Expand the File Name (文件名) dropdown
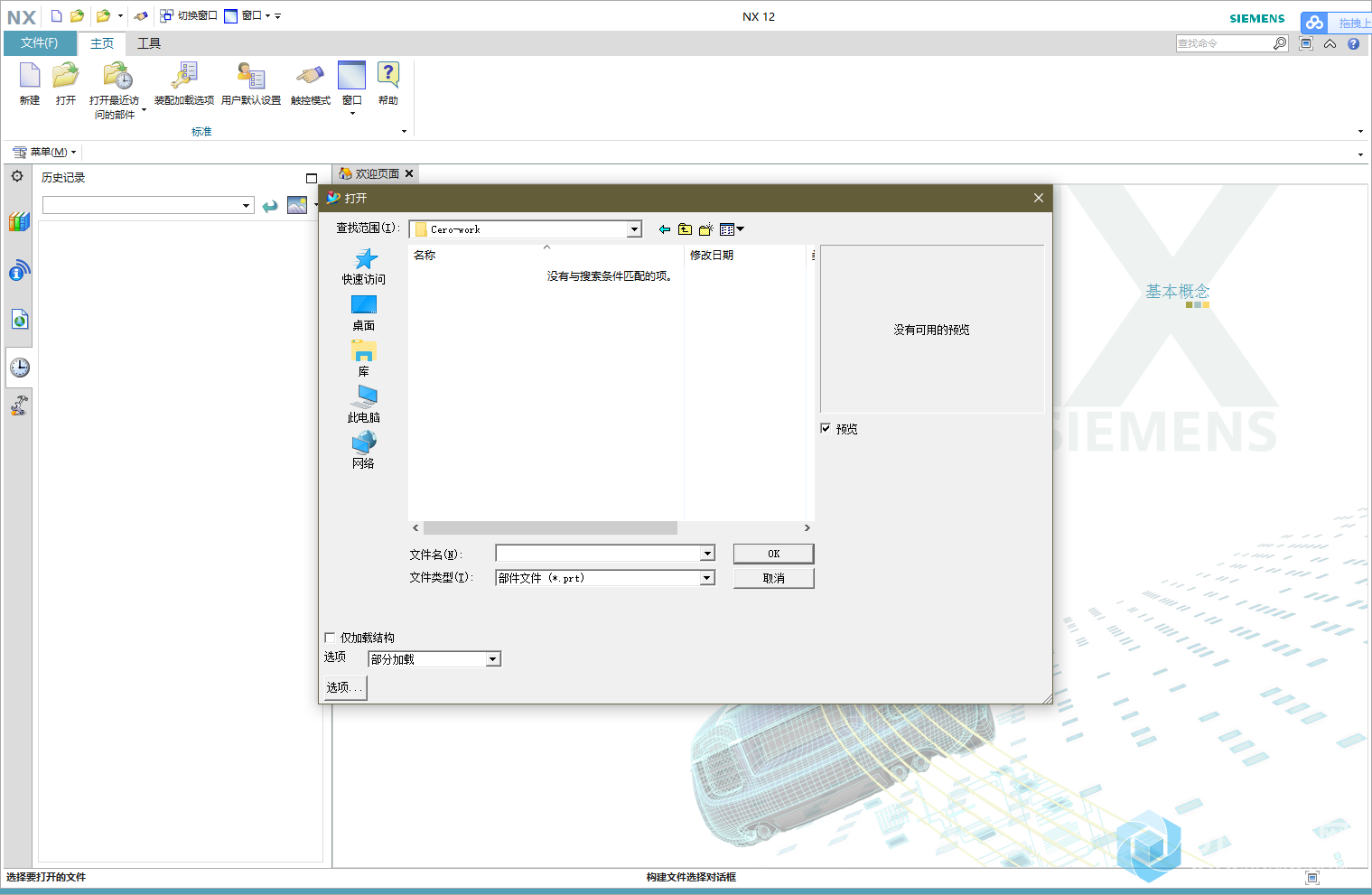 tap(707, 554)
